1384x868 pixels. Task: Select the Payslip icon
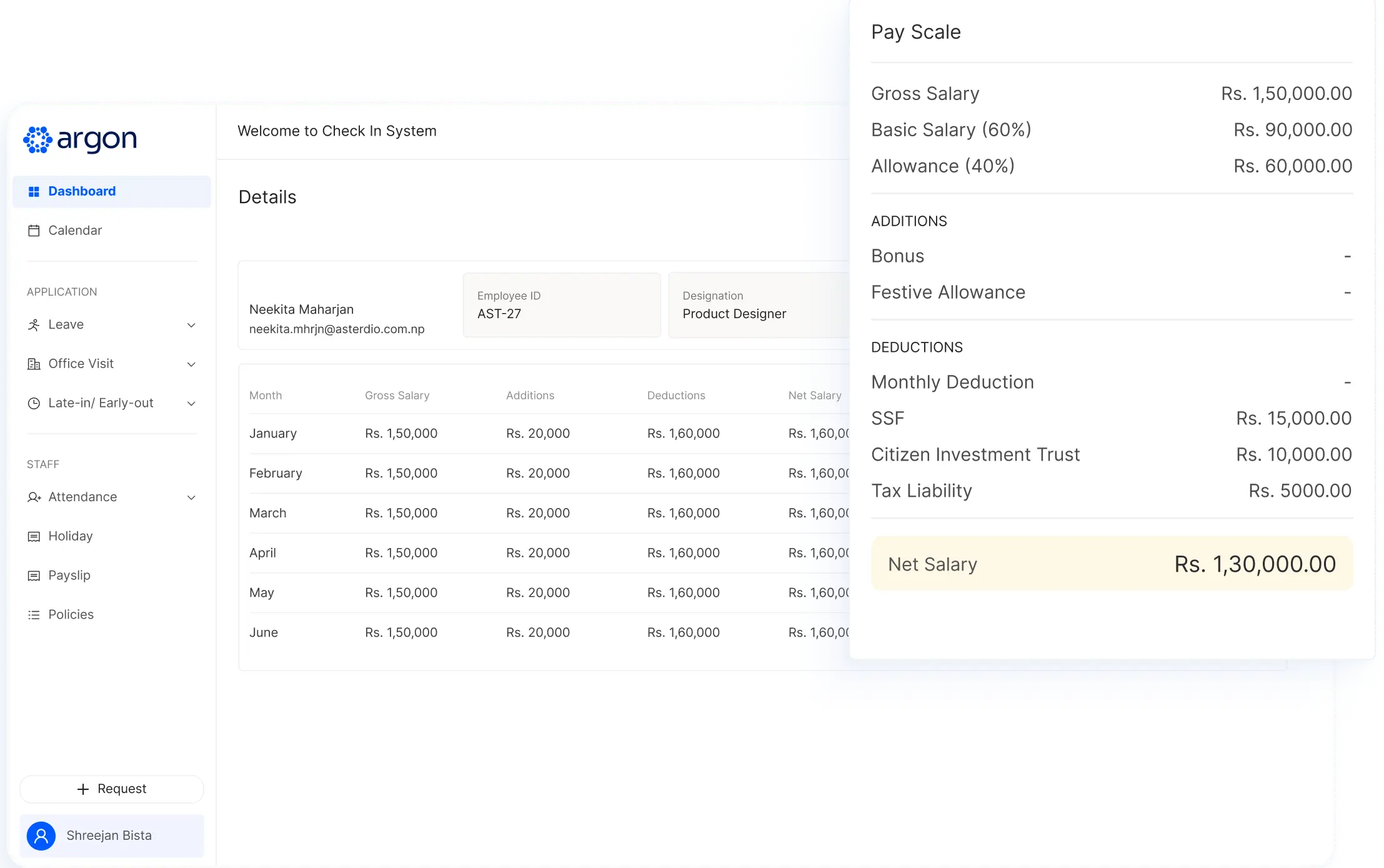coord(35,575)
